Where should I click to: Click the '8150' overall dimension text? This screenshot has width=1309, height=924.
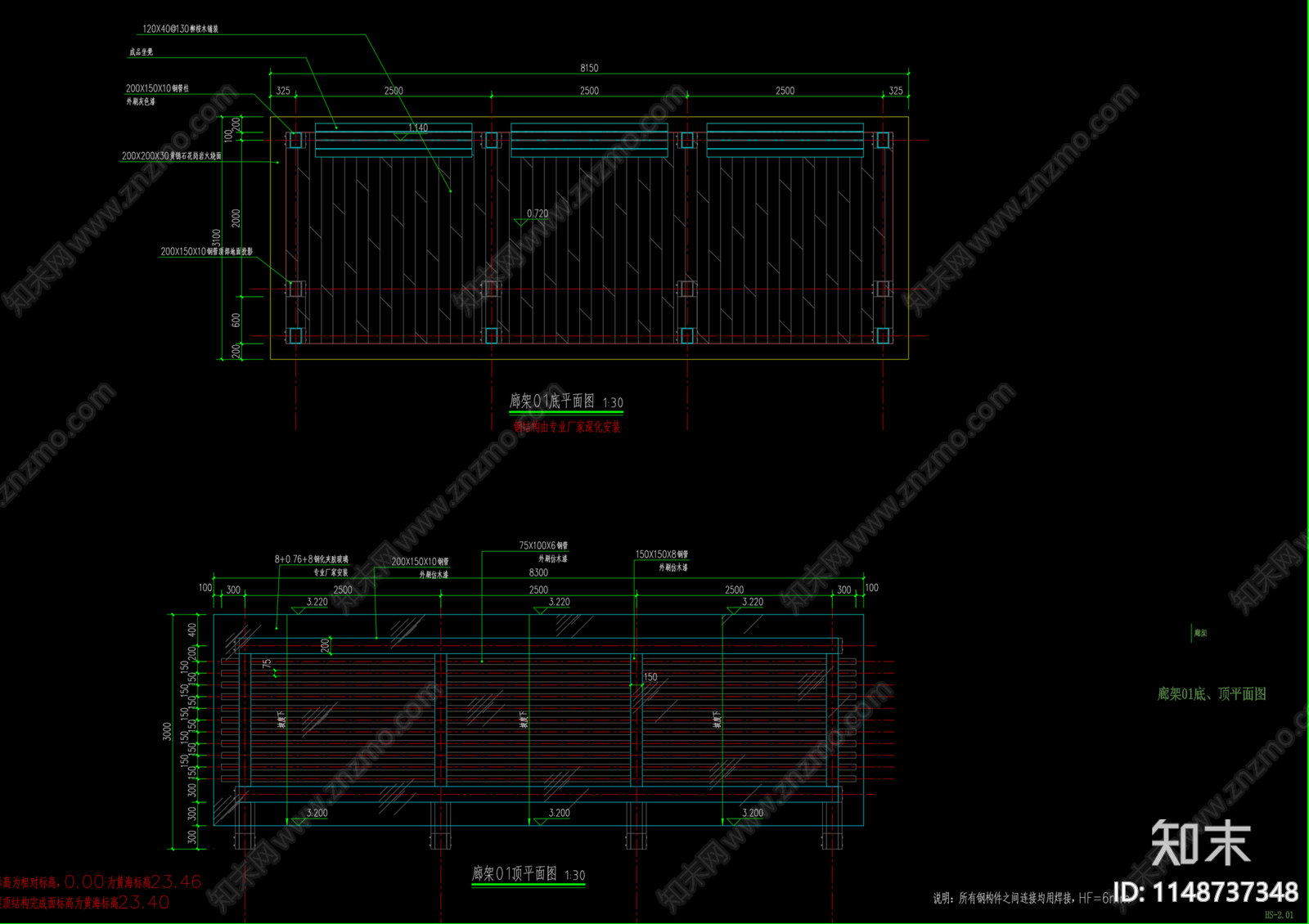pyautogui.click(x=589, y=68)
